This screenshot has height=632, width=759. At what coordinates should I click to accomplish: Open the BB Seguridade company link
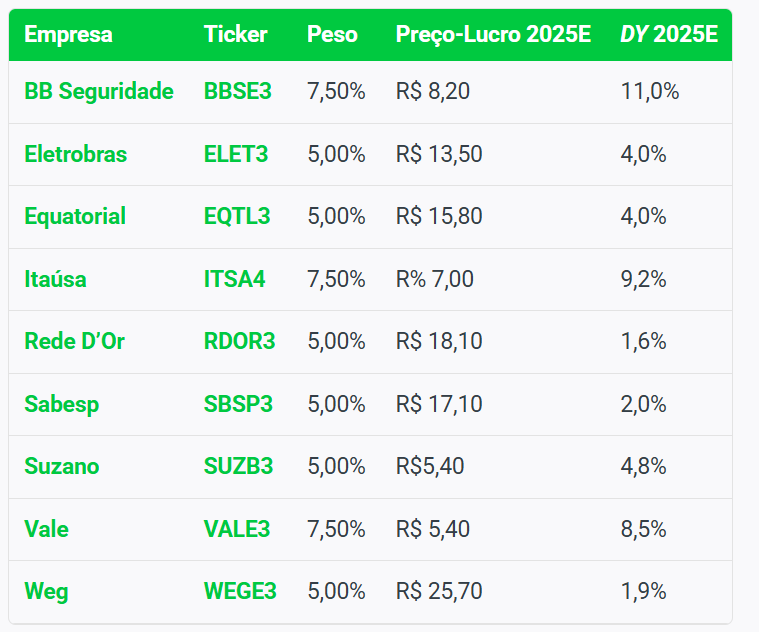99,91
